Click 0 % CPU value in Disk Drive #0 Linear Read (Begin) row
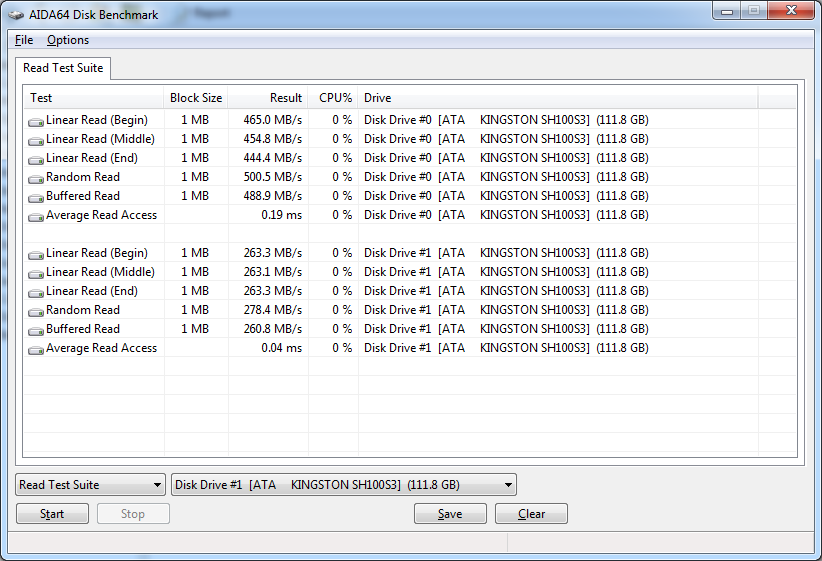 tap(342, 120)
